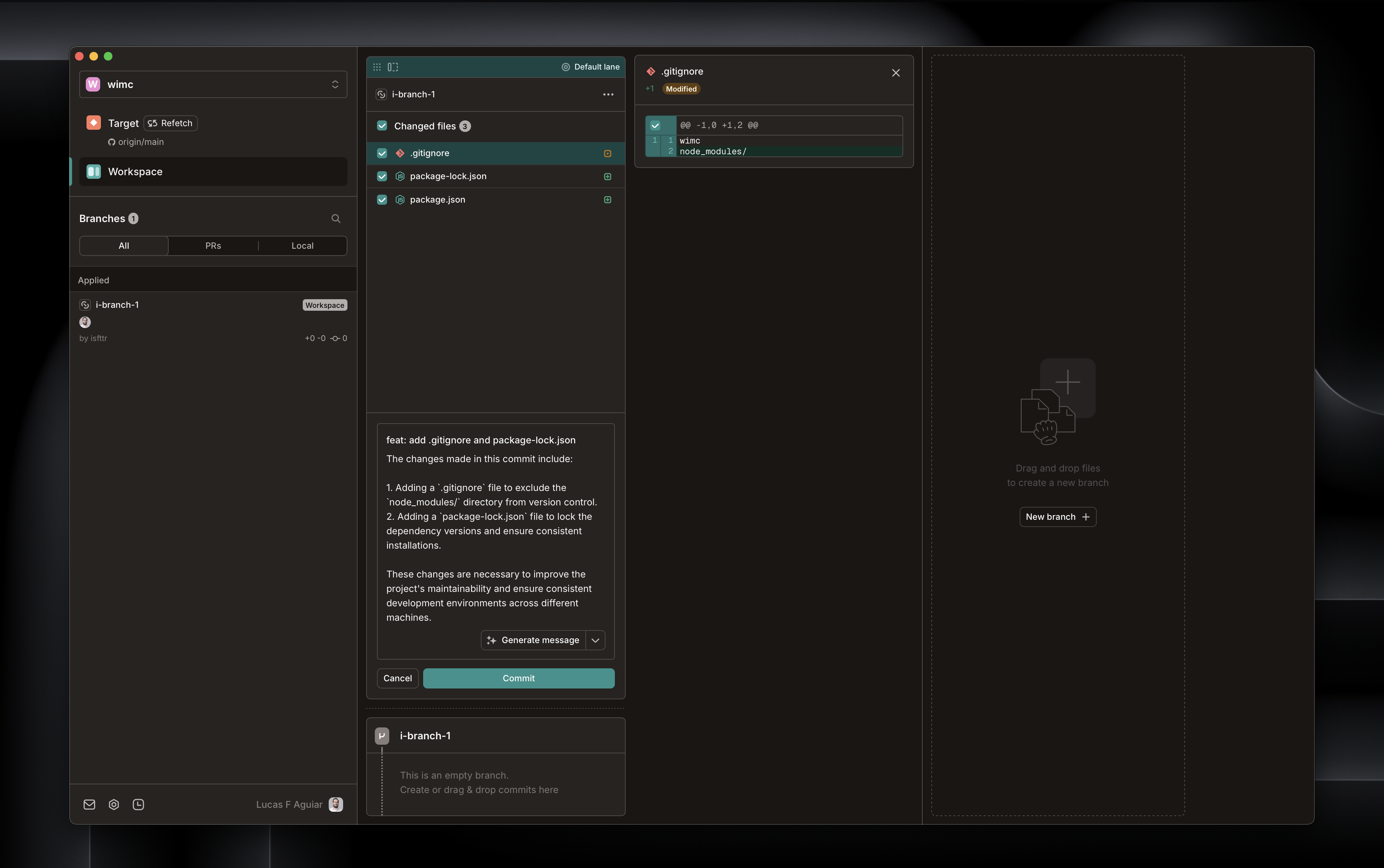Viewport: 1384px width, 868px height.
Task: Click the .gitignore diff header filename
Action: pyautogui.click(x=682, y=72)
